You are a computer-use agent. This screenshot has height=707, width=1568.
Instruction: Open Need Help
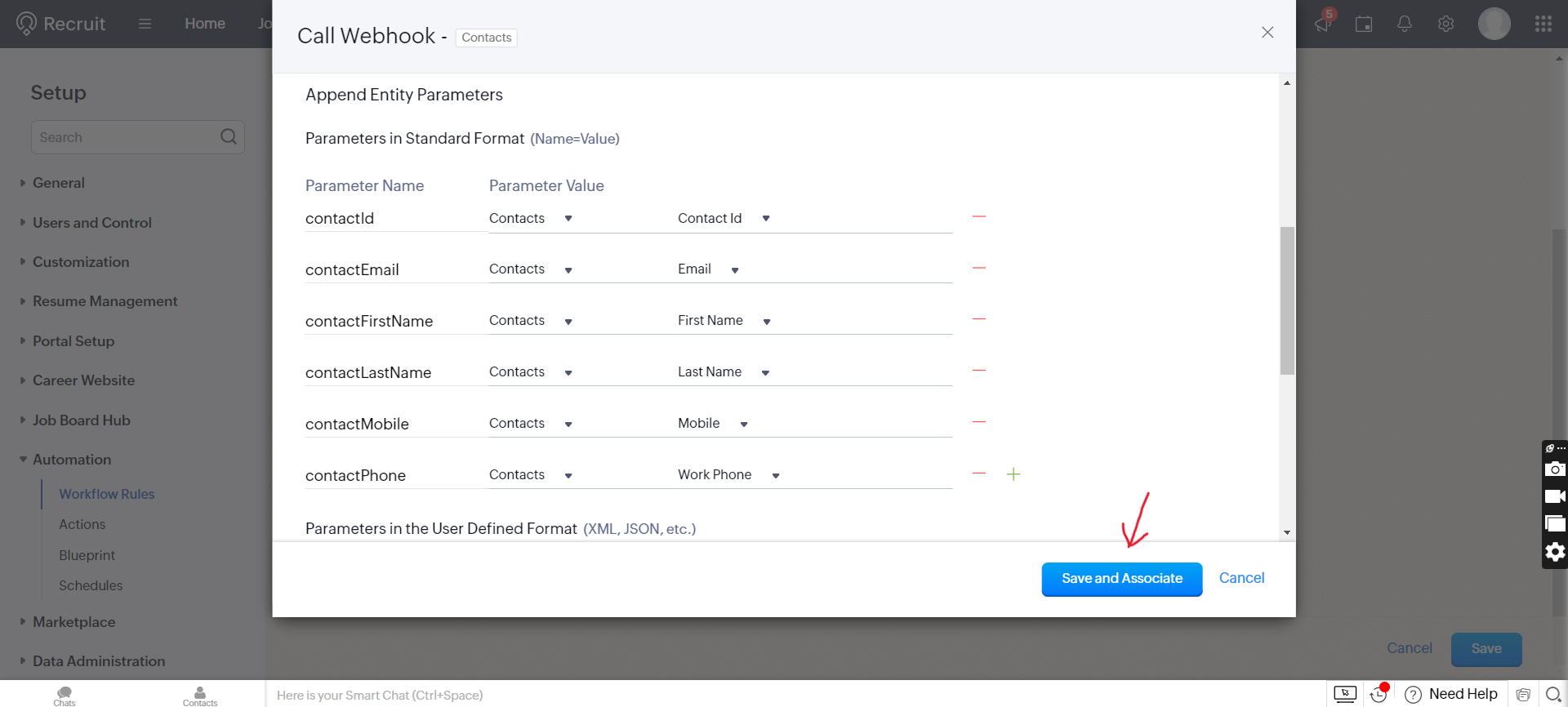tap(1452, 694)
